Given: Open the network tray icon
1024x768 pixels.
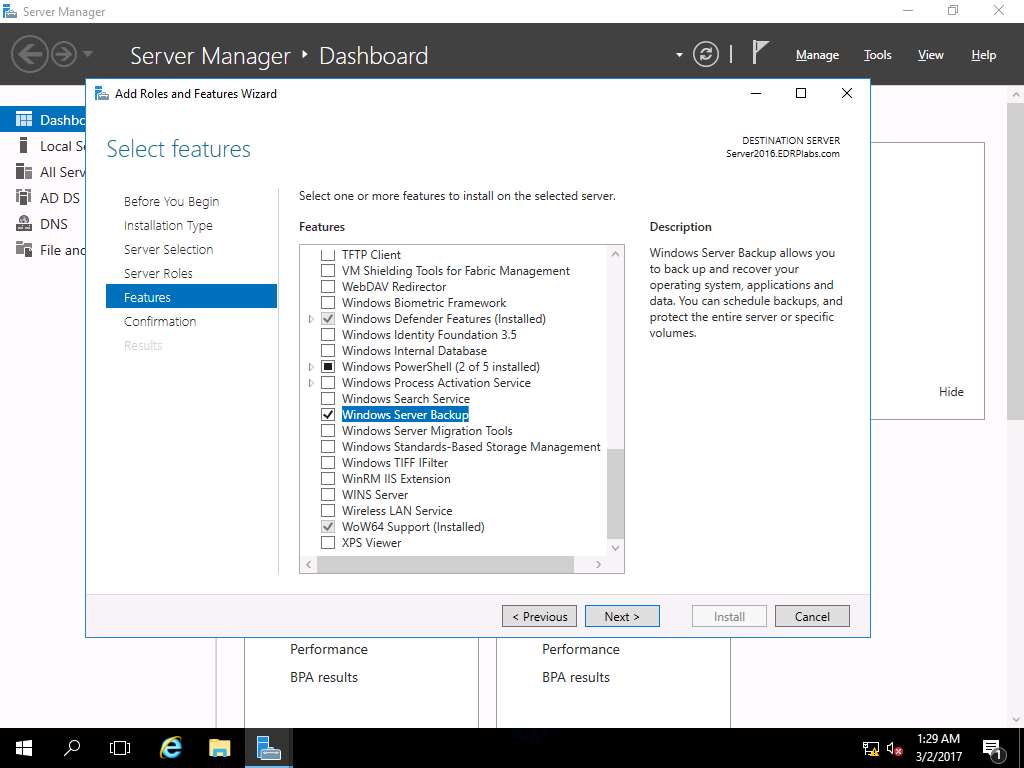Looking at the screenshot, I should click(x=871, y=748).
